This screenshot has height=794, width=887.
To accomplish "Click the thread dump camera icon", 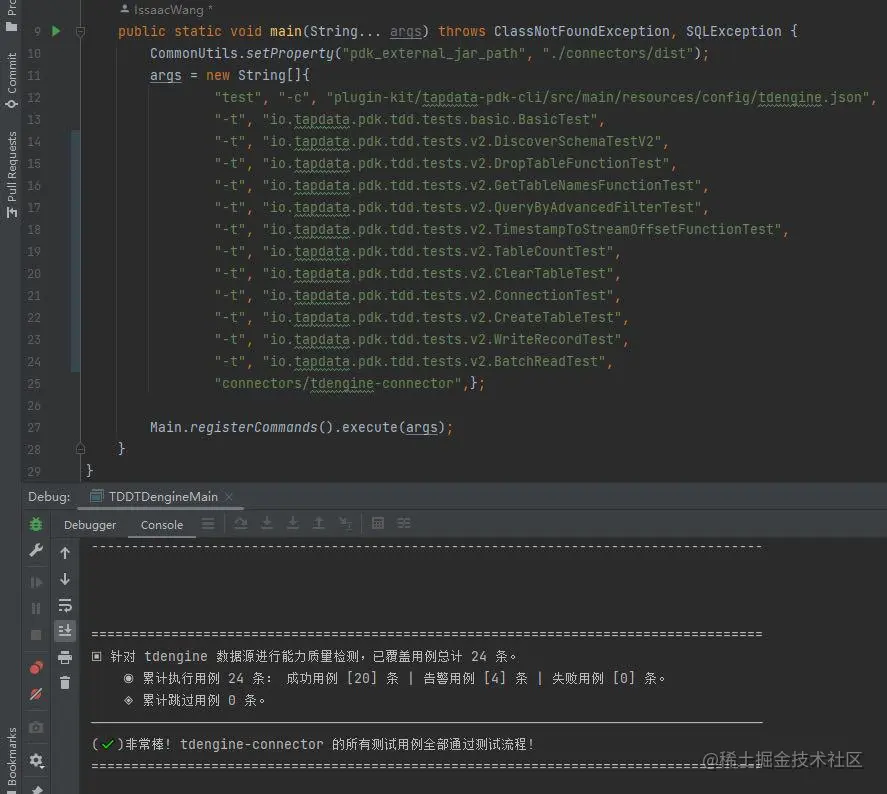I will click(x=36, y=727).
